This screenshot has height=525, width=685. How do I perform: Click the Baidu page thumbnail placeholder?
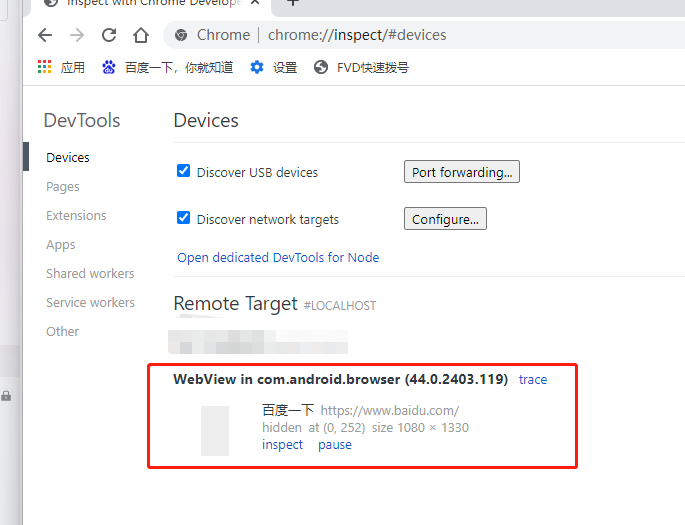[x=215, y=431]
